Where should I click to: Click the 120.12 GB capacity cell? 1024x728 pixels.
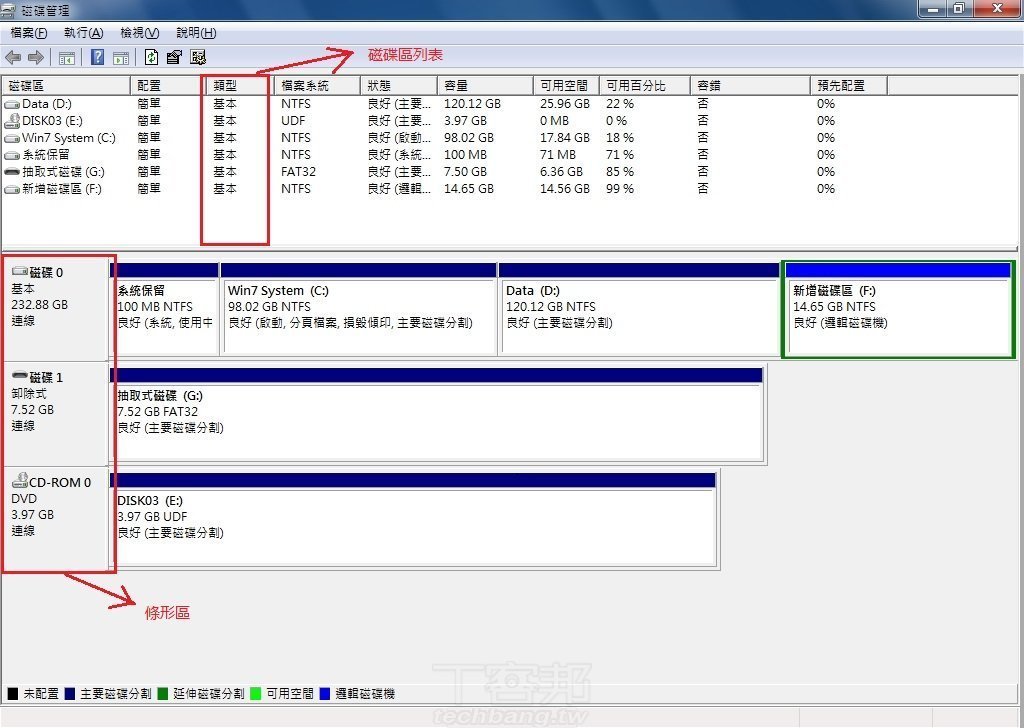[472, 104]
